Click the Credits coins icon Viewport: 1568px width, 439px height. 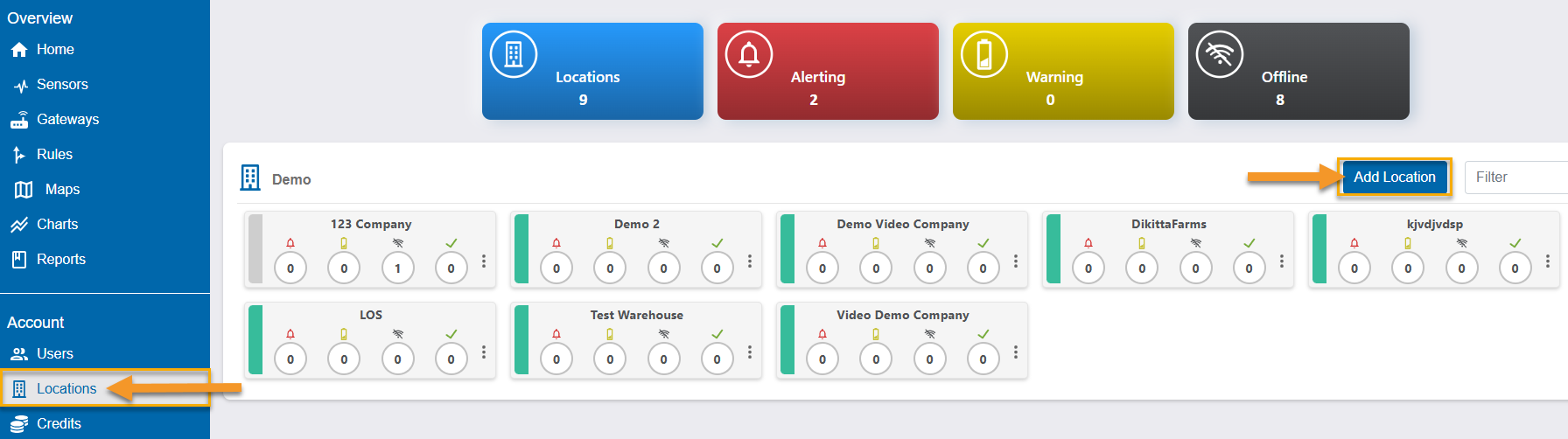point(19,424)
